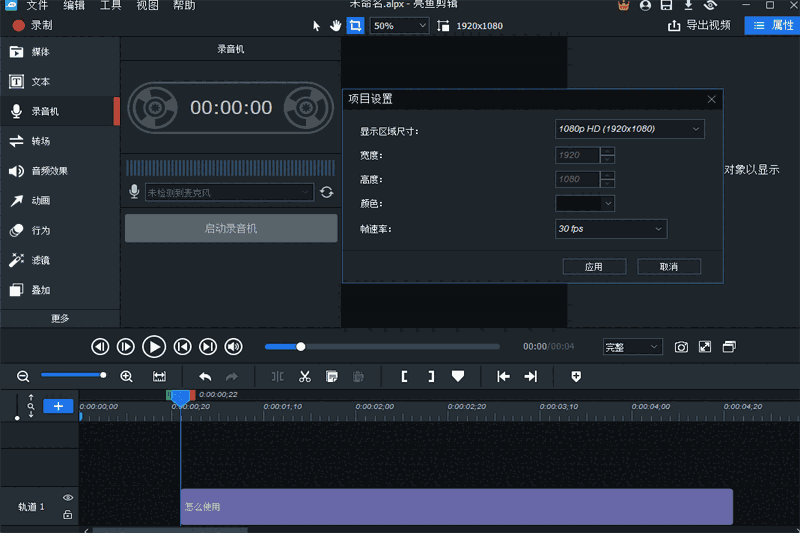Screen dimensions: 800x533
Task: Add a marker using the shield icon
Action: [576, 376]
